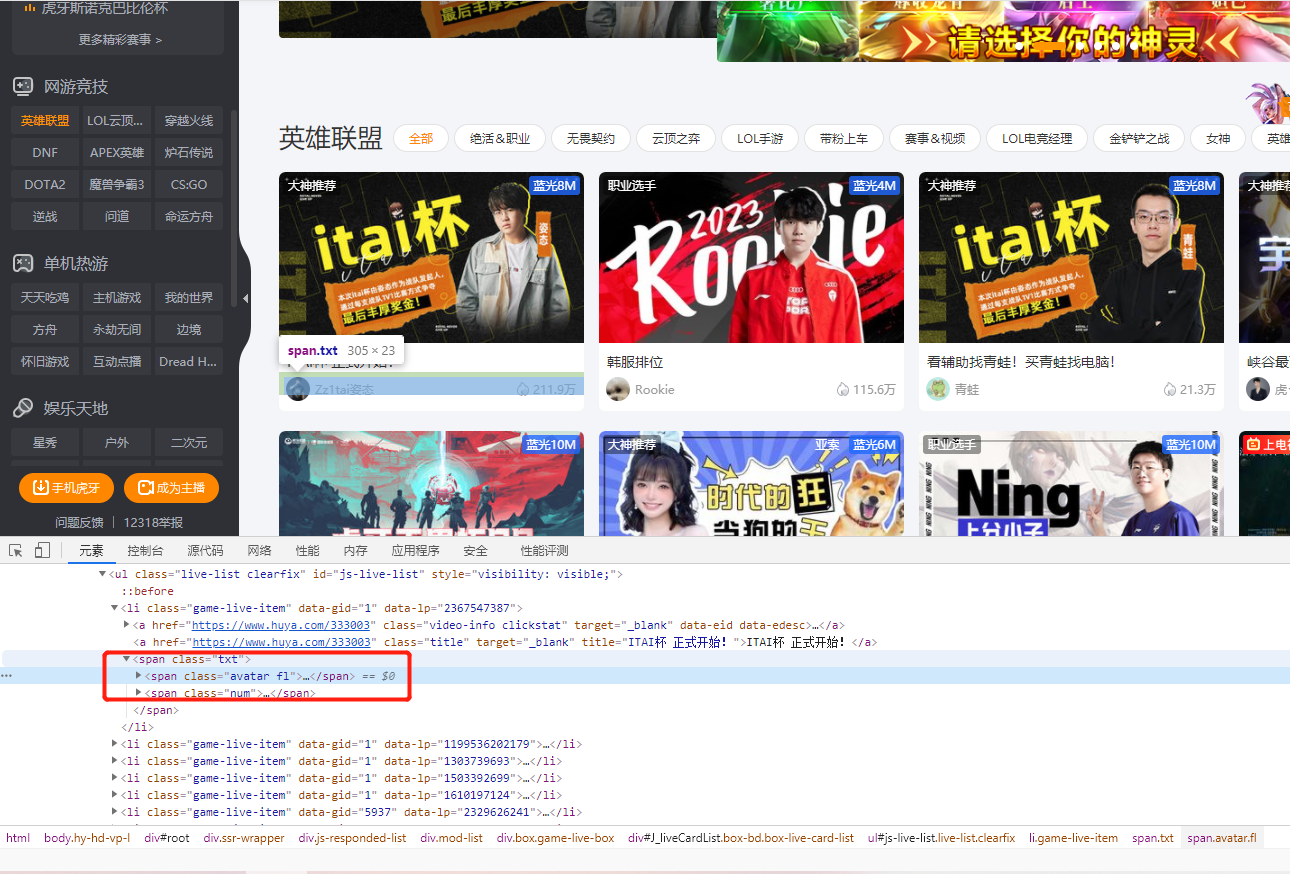Toggle the DevTools device emulation icon

click(42, 551)
